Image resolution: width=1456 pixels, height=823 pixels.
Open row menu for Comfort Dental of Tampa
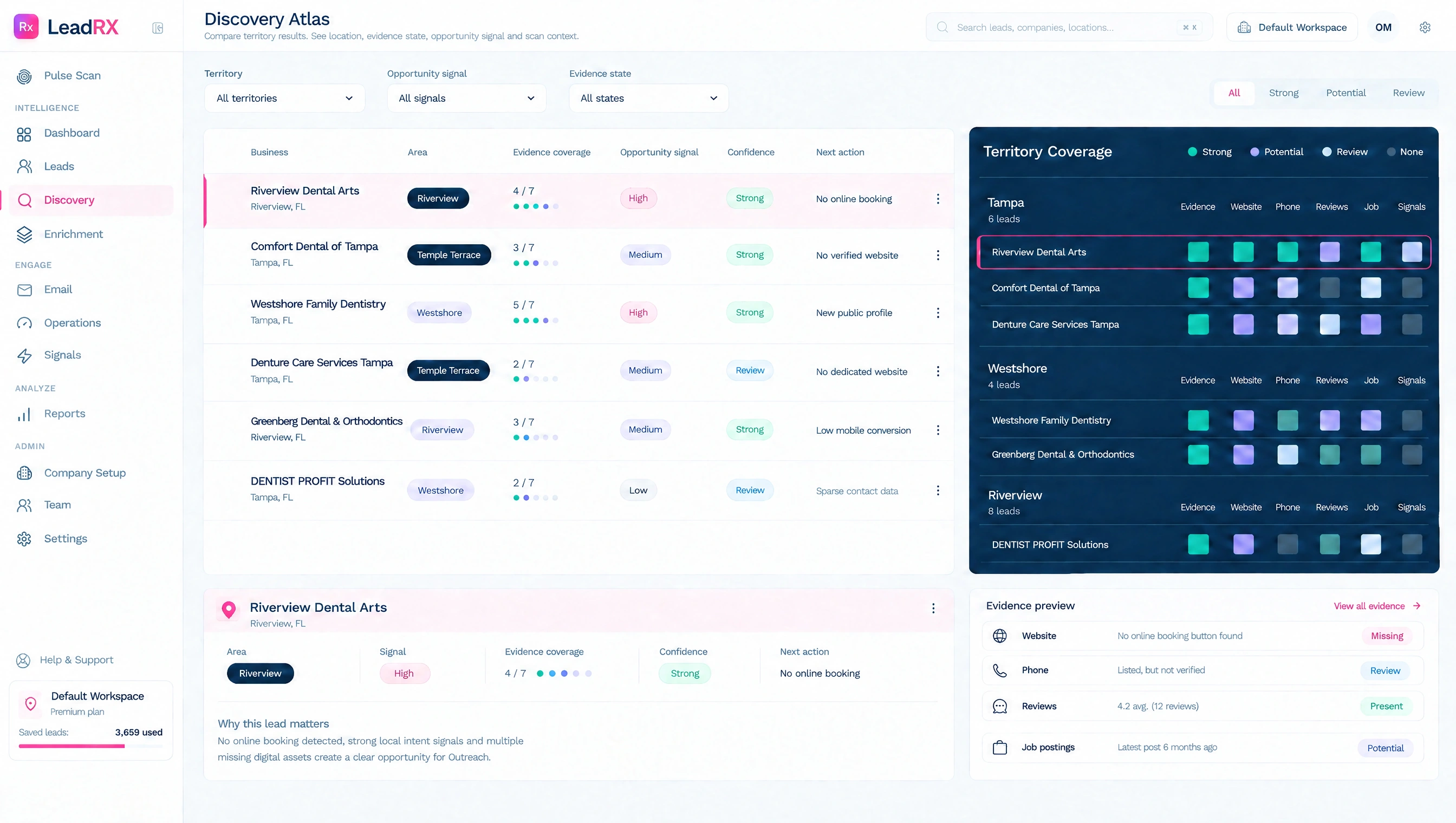pyautogui.click(x=938, y=256)
